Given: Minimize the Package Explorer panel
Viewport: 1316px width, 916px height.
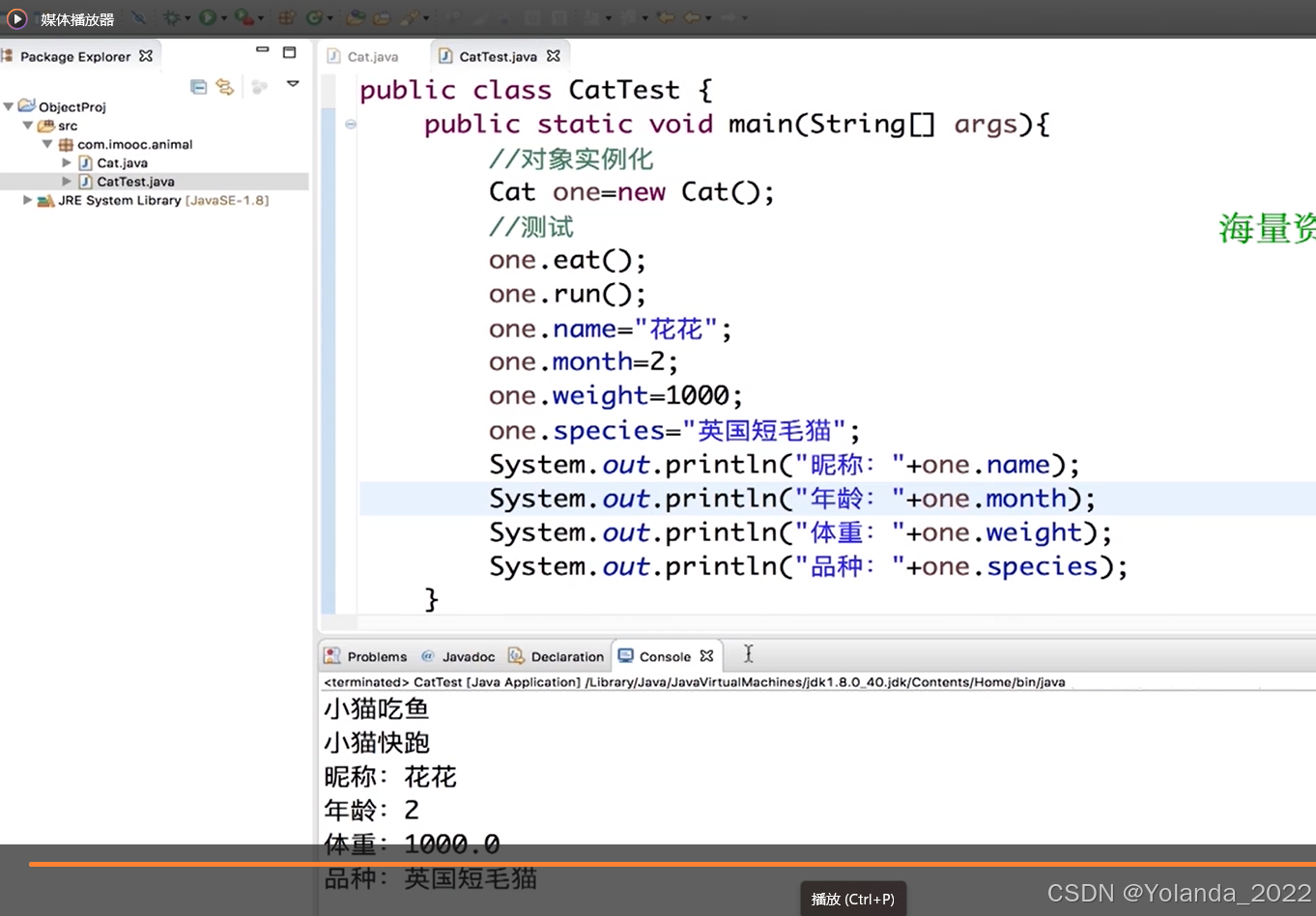Looking at the screenshot, I should (262, 50).
